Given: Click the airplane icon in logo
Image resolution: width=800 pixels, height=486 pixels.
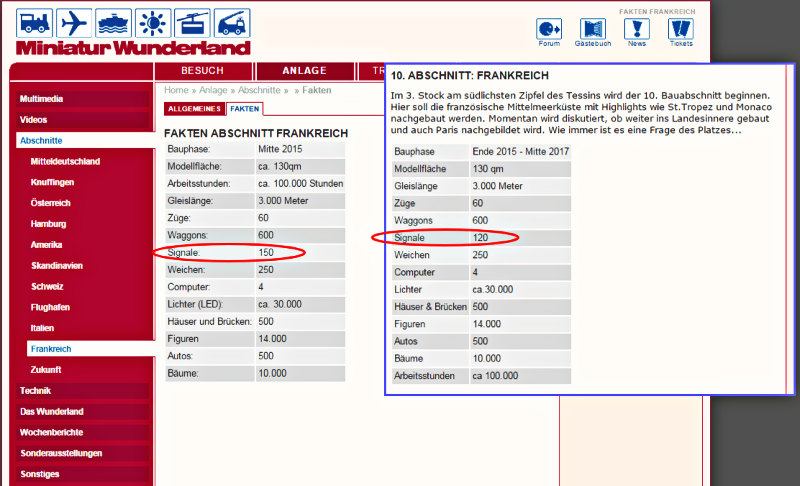Looking at the screenshot, I should click(x=75, y=24).
